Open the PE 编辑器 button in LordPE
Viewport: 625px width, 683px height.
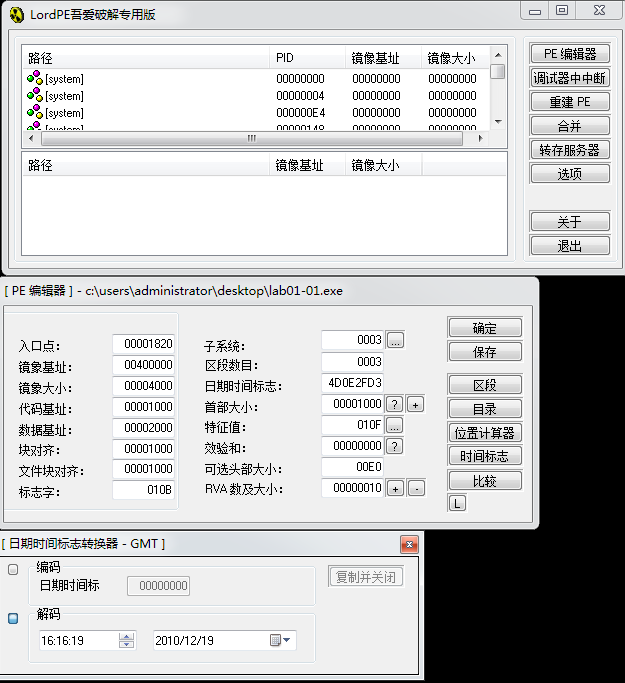point(570,54)
